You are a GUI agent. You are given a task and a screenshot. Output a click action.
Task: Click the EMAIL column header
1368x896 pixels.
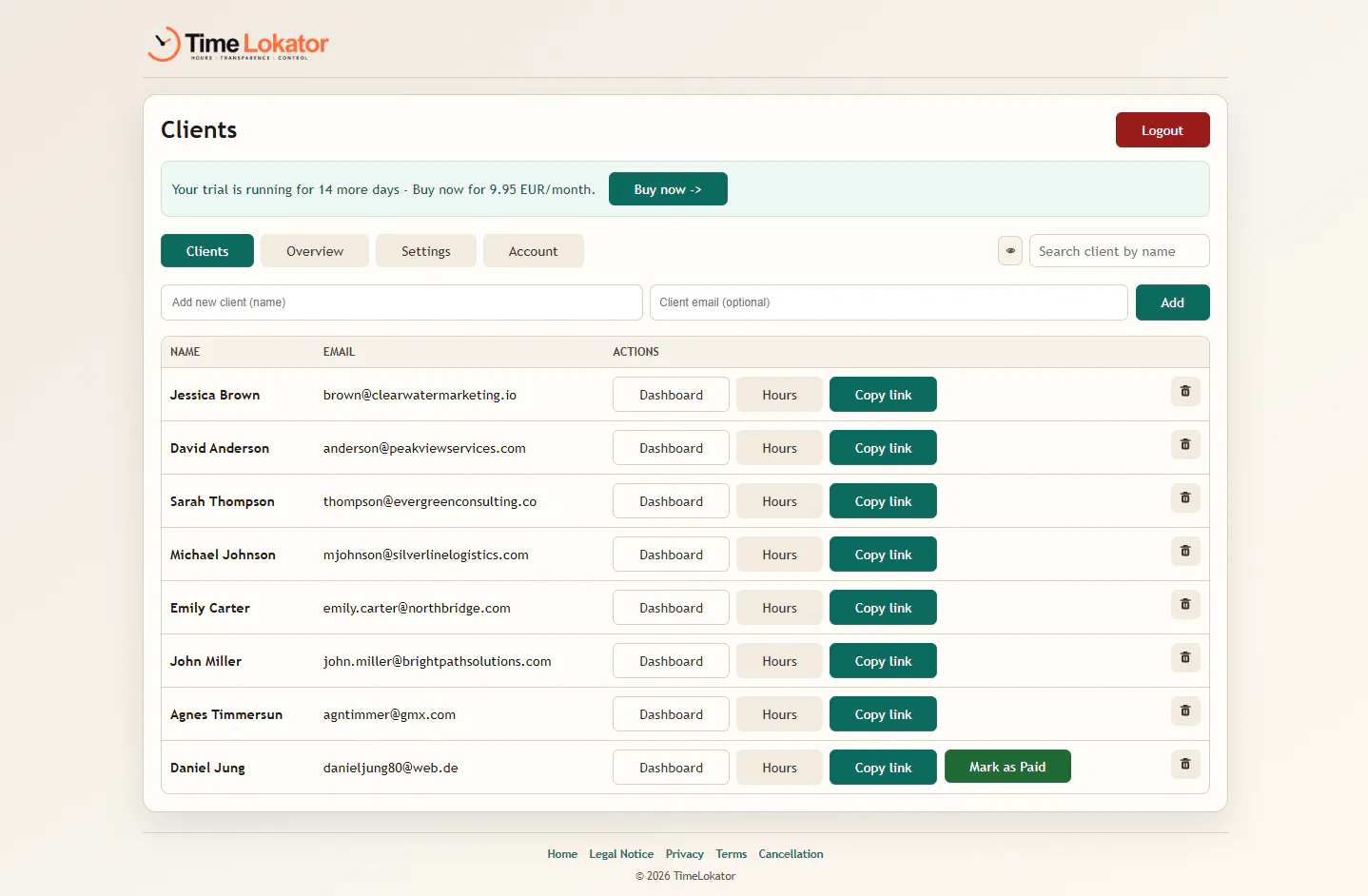(x=339, y=352)
